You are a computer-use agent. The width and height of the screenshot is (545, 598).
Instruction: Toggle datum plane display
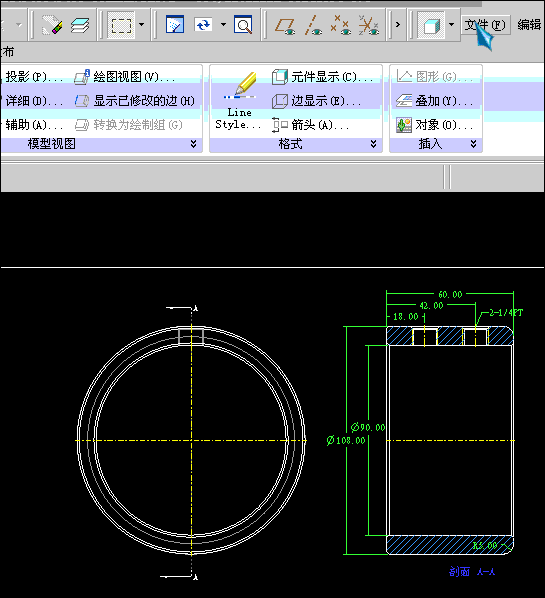[285, 26]
